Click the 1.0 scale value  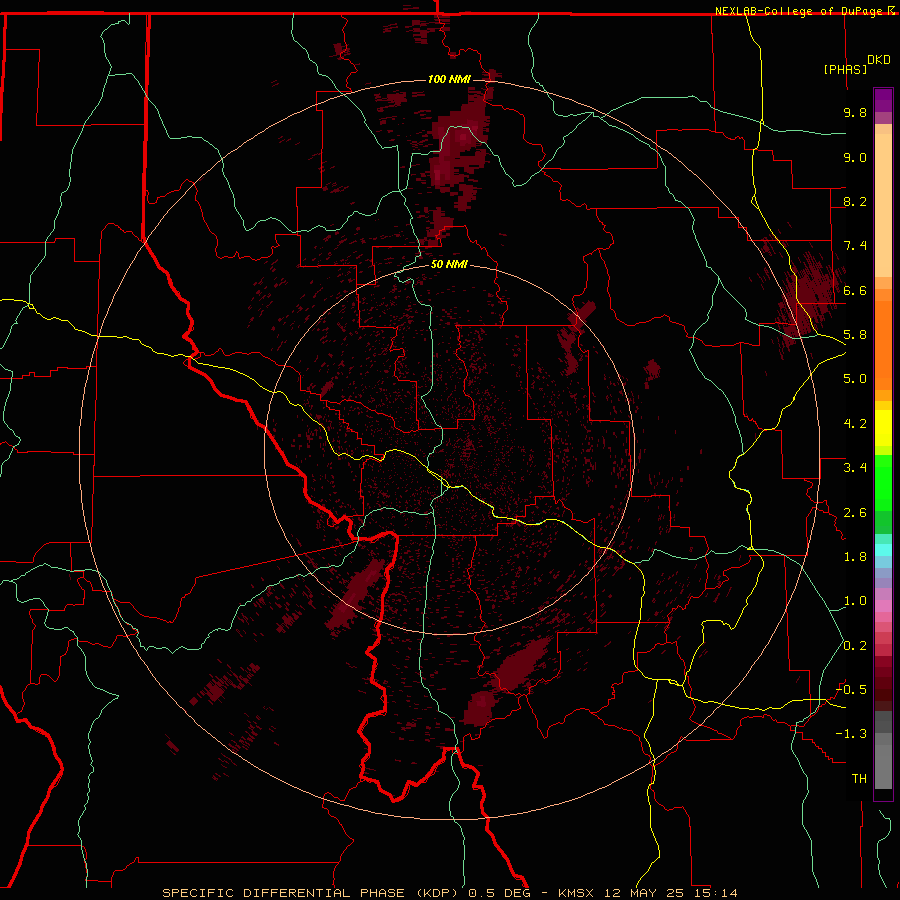(855, 601)
